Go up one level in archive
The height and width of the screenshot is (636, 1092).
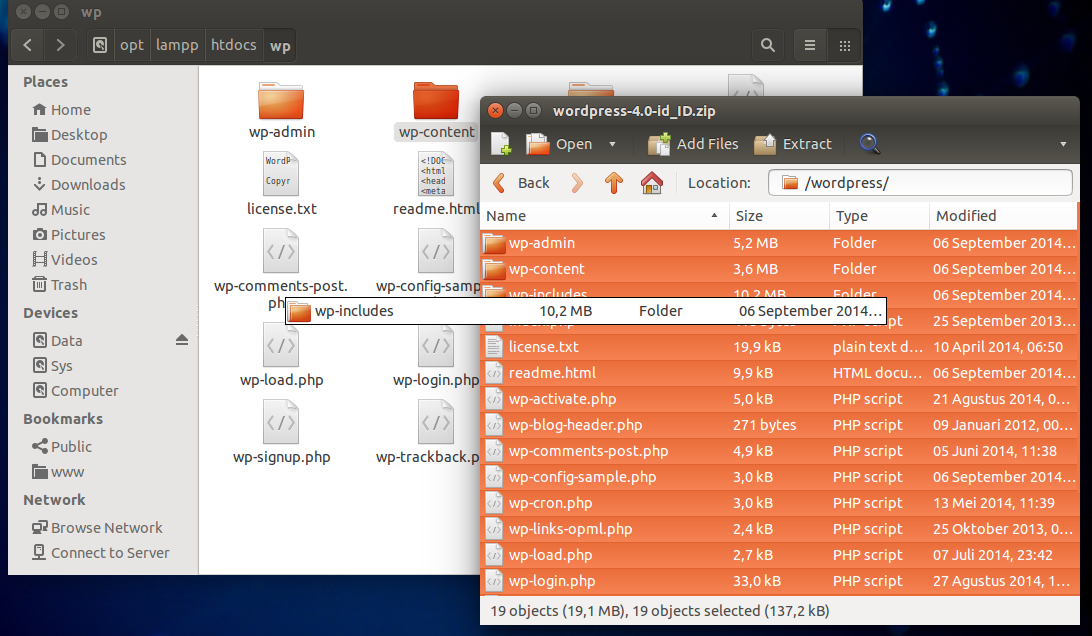click(614, 183)
